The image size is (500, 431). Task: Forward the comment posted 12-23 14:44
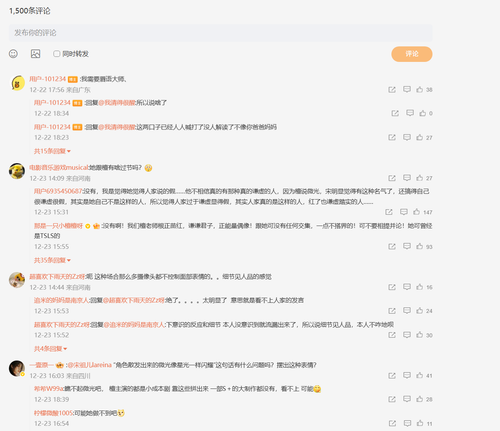click(392, 287)
